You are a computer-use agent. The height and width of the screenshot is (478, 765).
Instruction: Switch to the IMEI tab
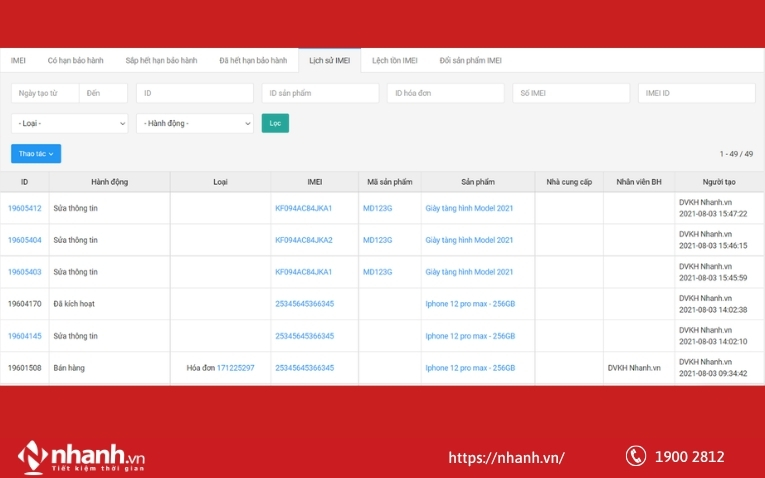18,61
